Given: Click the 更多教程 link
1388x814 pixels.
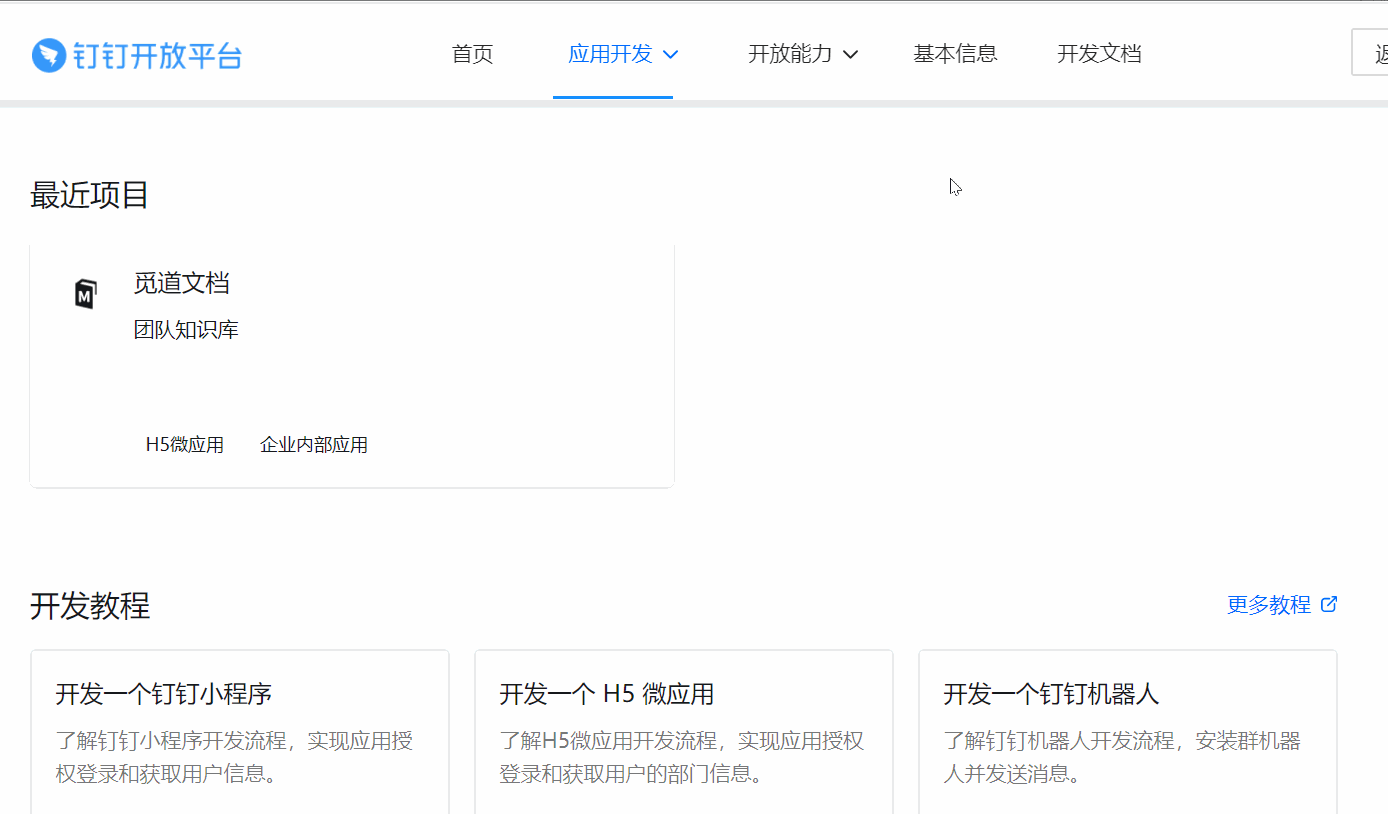Looking at the screenshot, I should [1268, 604].
